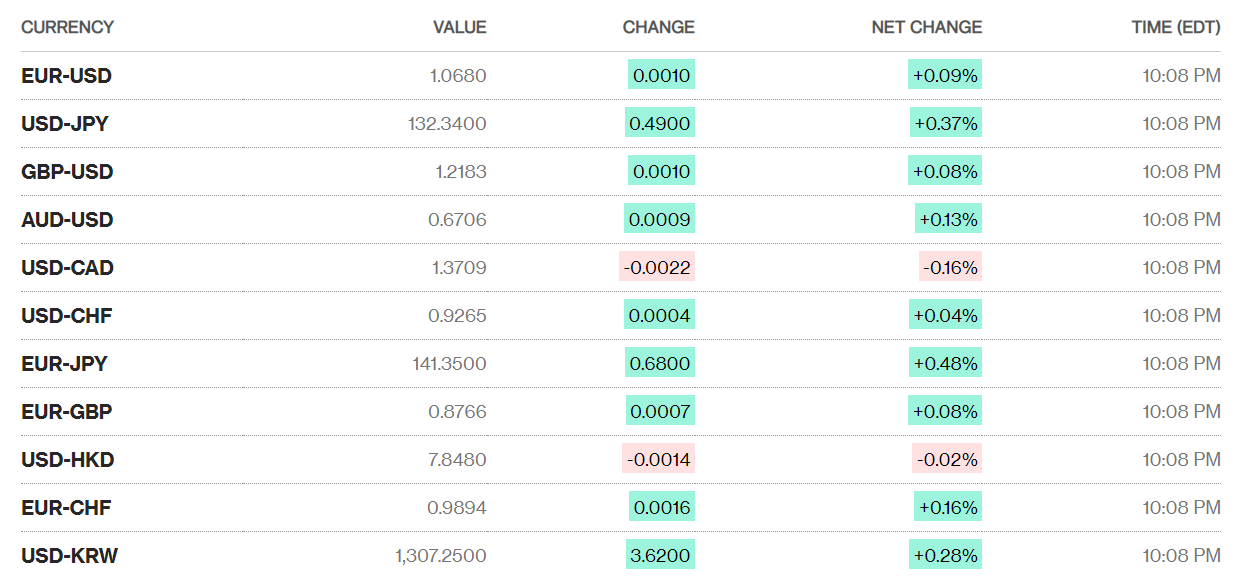Open the AUD-USD currency pair
Image resolution: width=1245 pixels, height=579 pixels.
pos(67,220)
